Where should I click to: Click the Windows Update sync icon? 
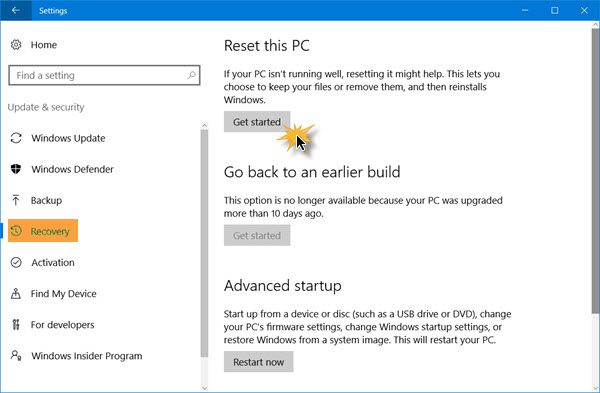16,138
